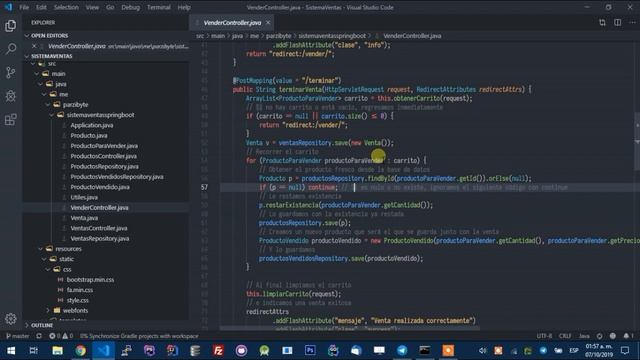Open Telegram from the taskbar
640x360 pixels.
(402, 350)
